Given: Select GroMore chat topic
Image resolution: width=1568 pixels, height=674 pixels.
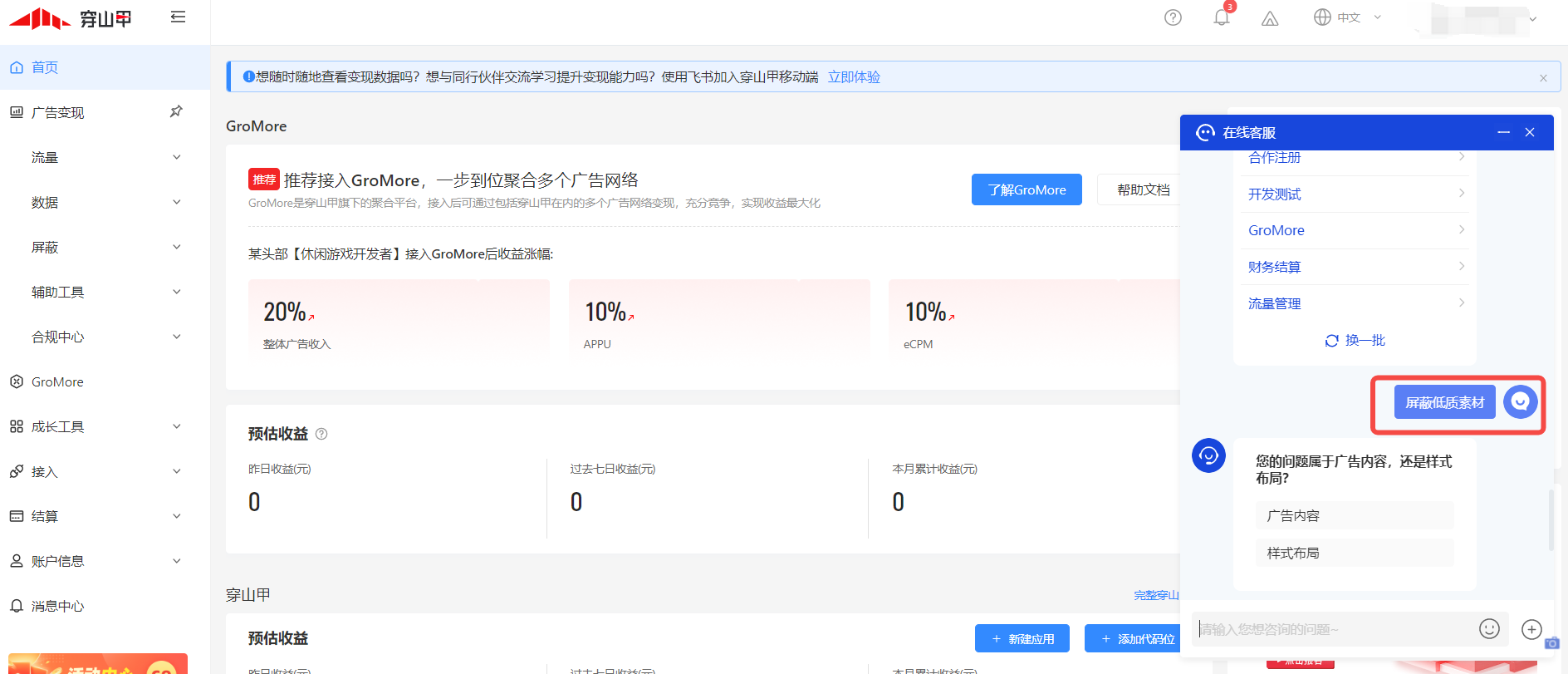Looking at the screenshot, I should pyautogui.click(x=1355, y=230).
